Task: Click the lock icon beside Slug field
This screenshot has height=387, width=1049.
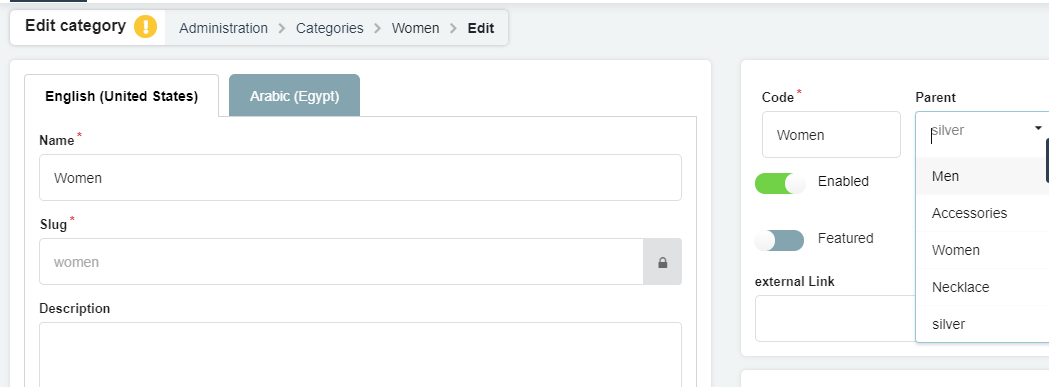Action: click(x=662, y=262)
